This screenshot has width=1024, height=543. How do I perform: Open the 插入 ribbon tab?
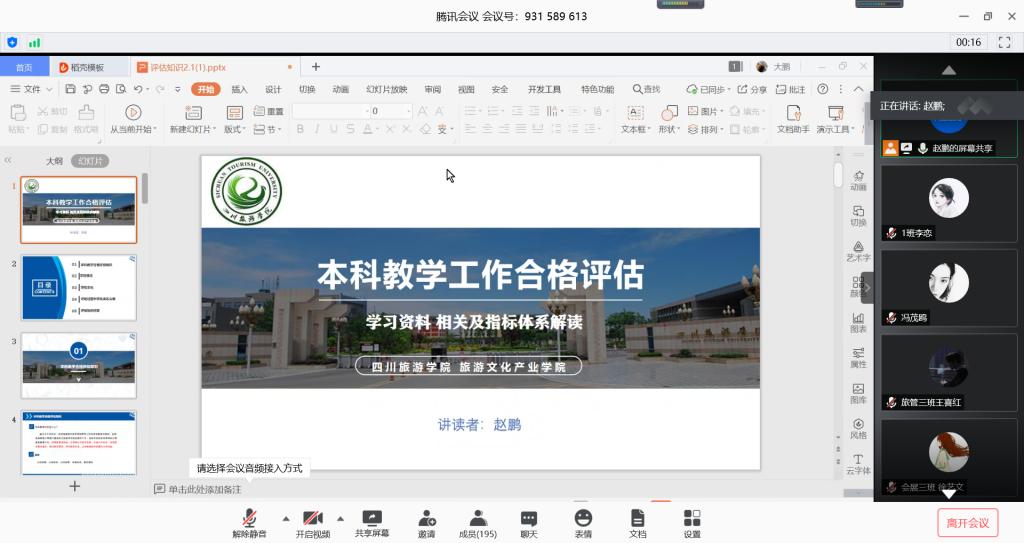coord(239,89)
